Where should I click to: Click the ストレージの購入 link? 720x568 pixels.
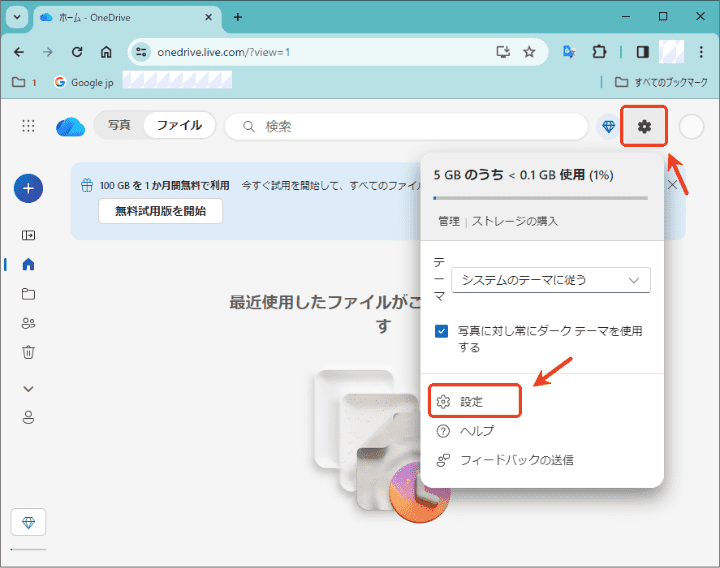(x=515, y=221)
